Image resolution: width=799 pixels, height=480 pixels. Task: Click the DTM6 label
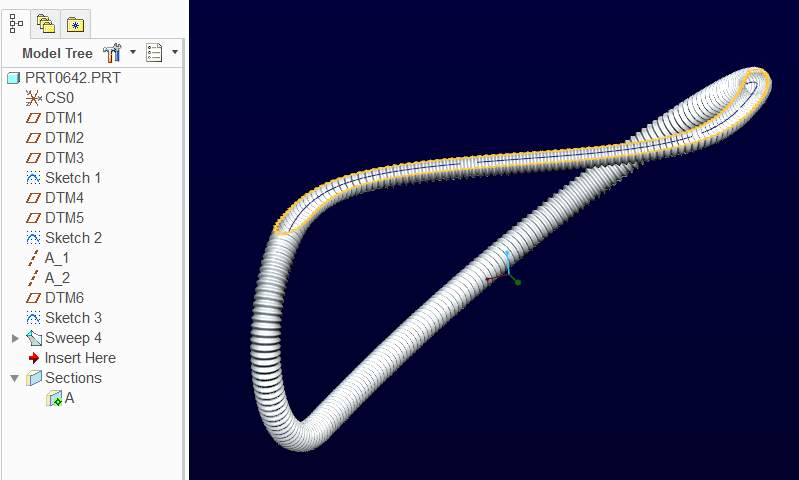[x=64, y=298]
